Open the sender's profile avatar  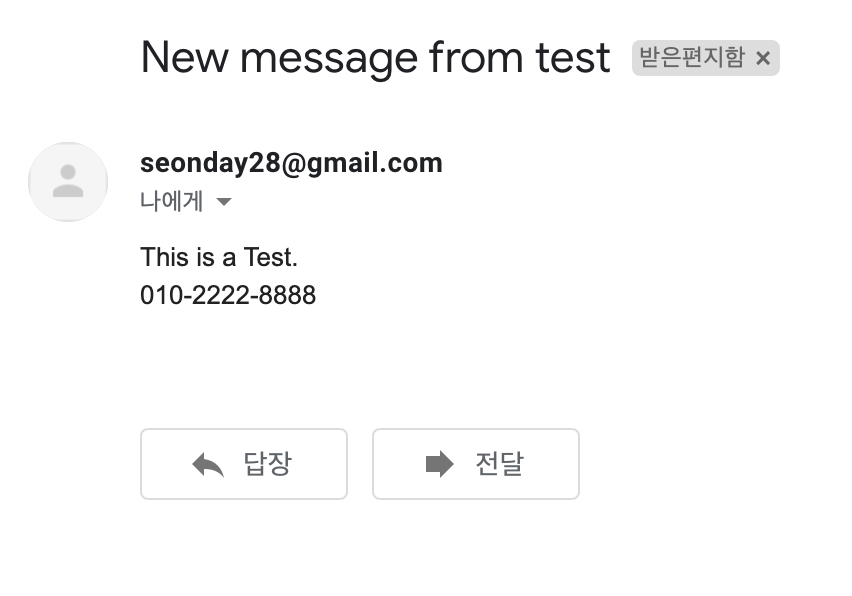click(x=68, y=182)
